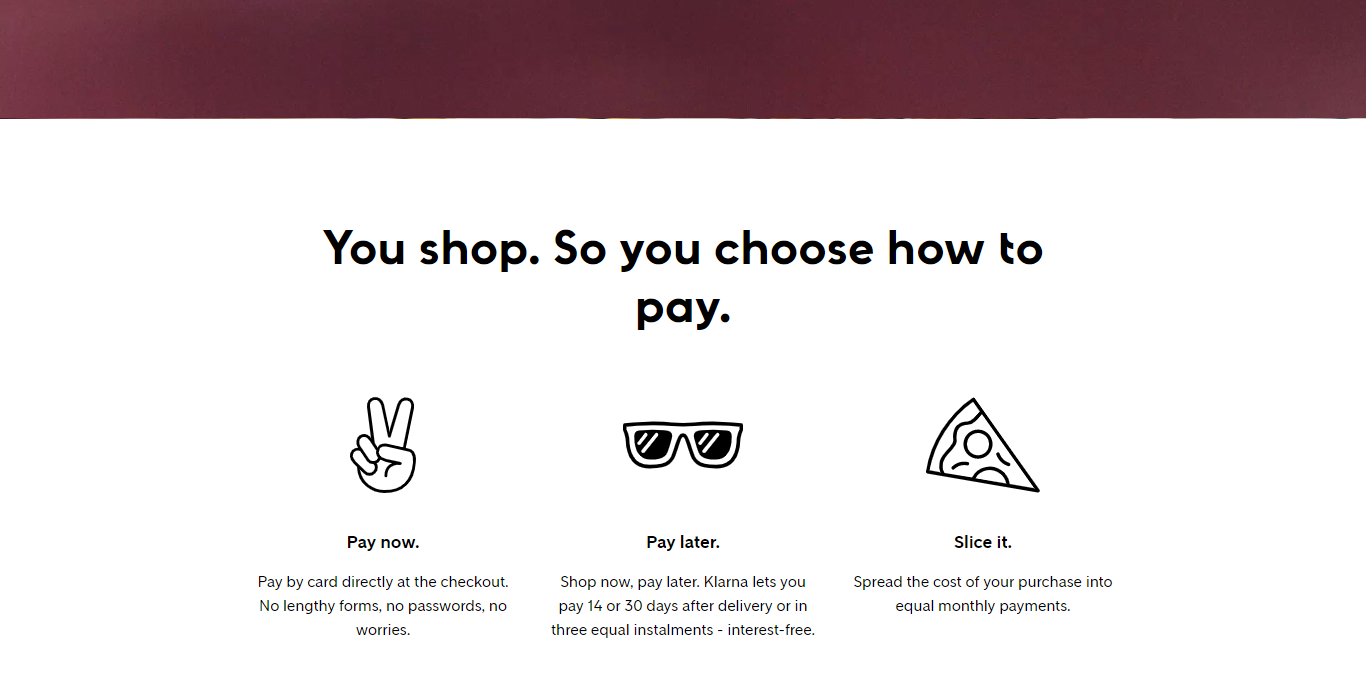Click the "Spread the cost of your purchase" line
The width and height of the screenshot is (1366, 679).
983,581
